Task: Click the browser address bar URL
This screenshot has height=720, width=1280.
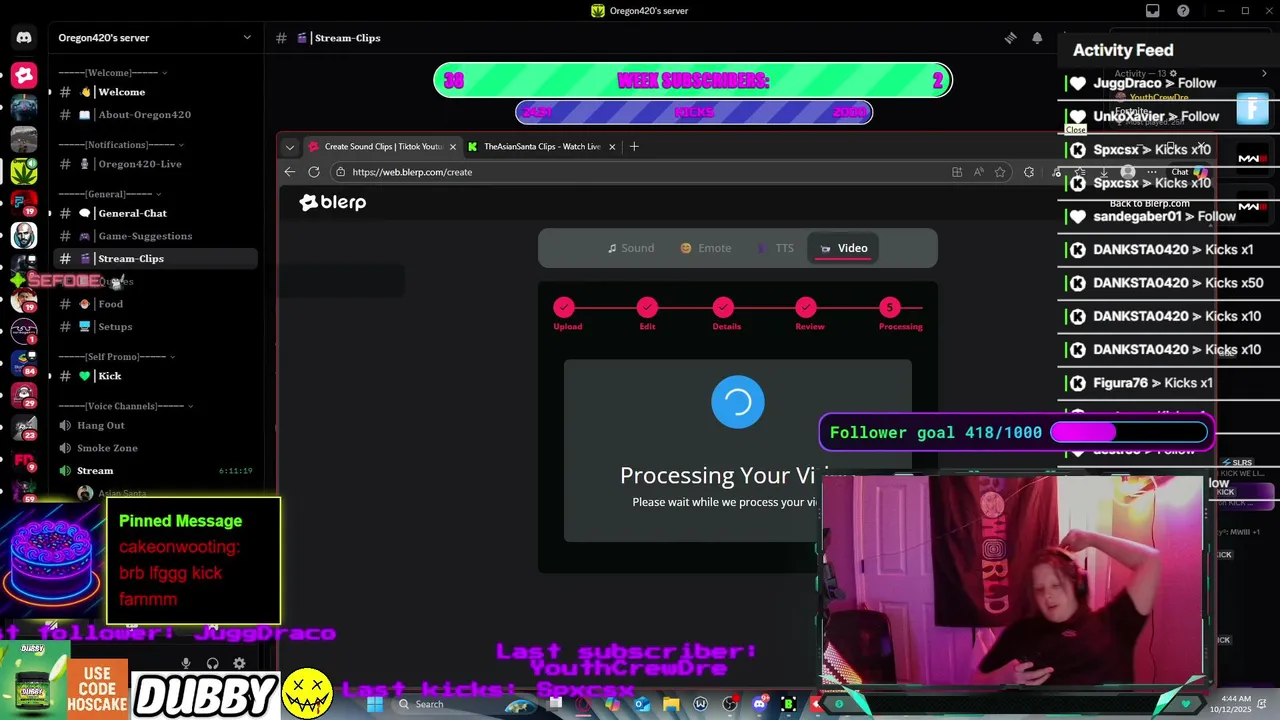Action: tap(411, 172)
